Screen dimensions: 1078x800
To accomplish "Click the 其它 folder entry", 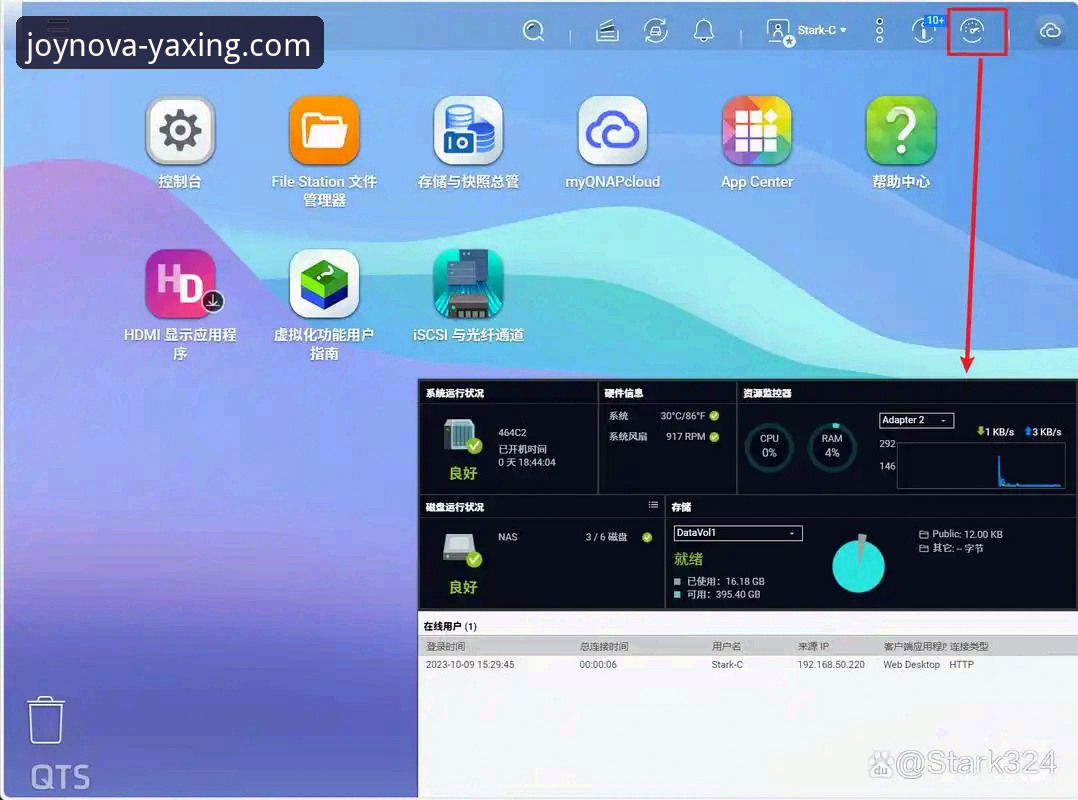I will [952, 548].
